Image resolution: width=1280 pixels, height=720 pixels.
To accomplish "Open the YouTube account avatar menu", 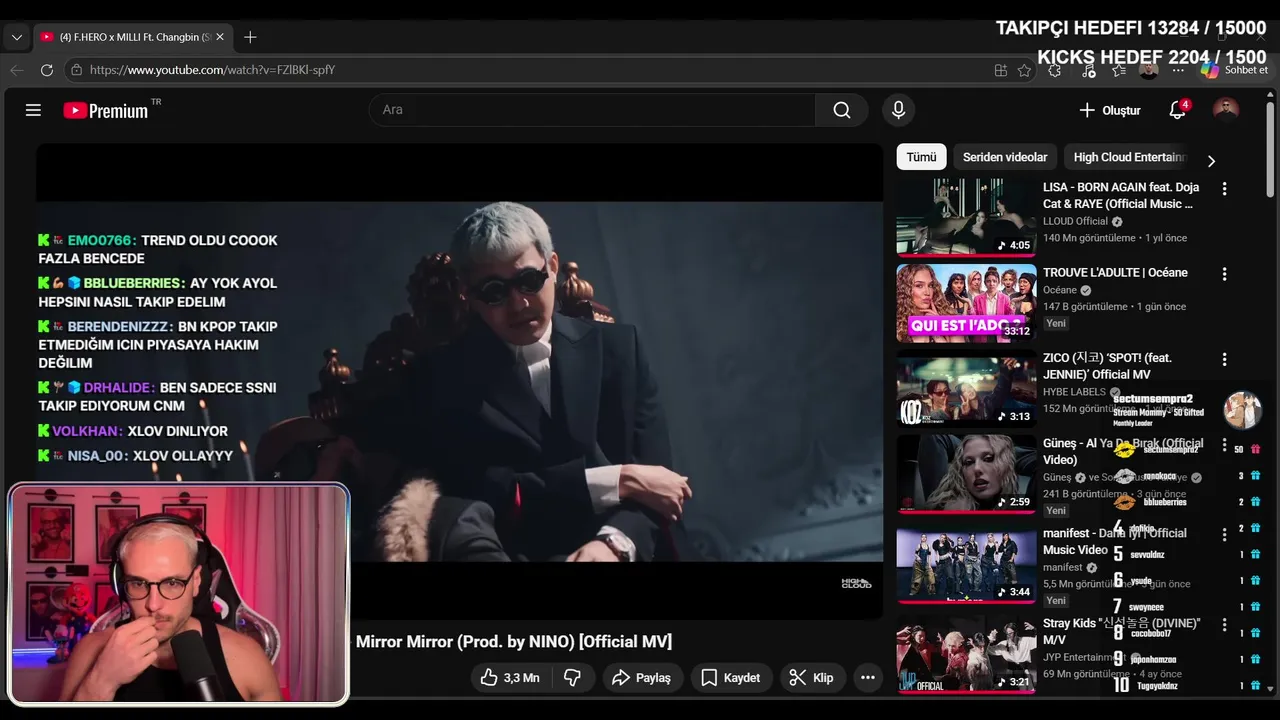I will click(1225, 110).
